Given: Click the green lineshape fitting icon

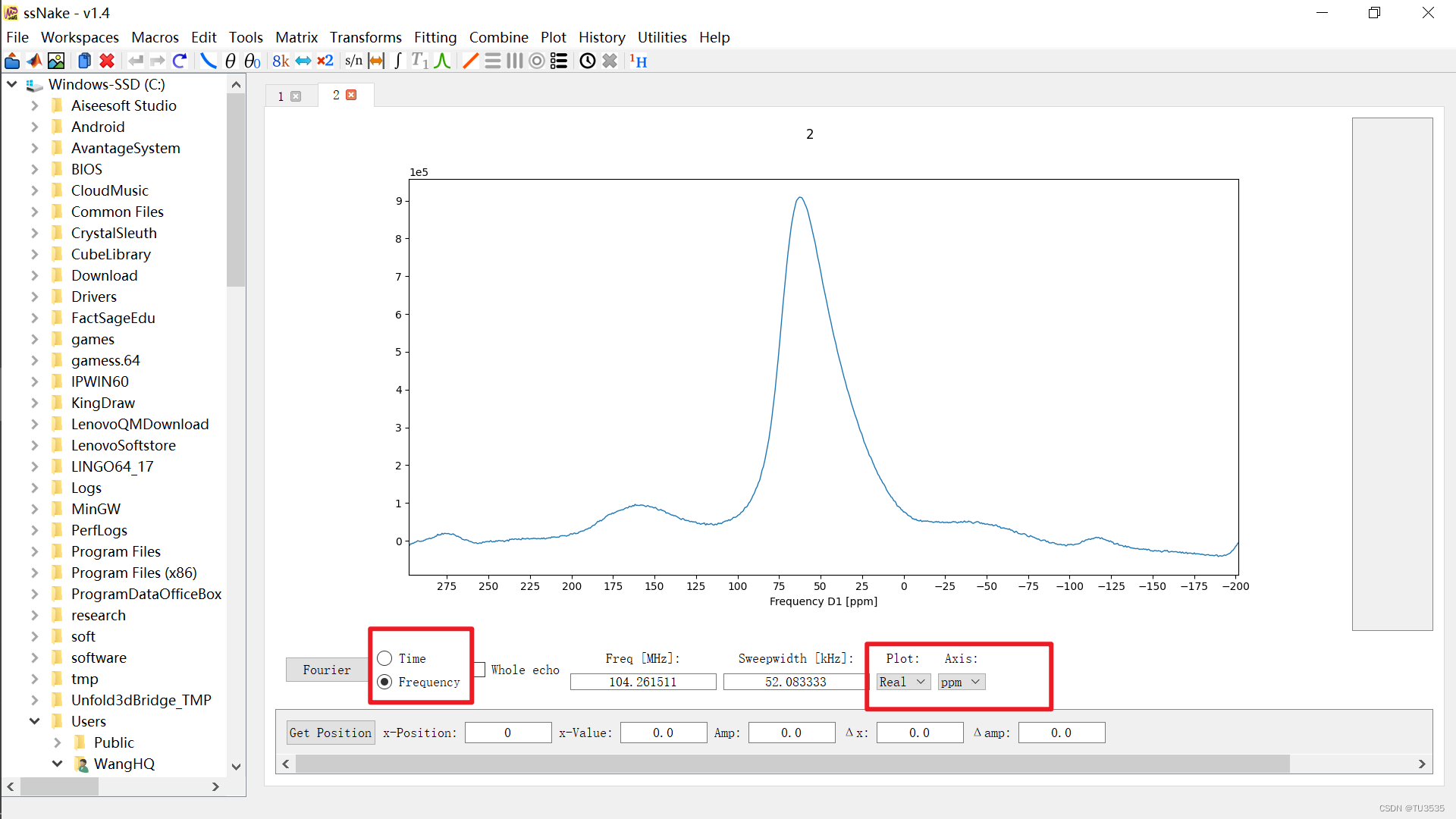Looking at the screenshot, I should click(x=443, y=61).
